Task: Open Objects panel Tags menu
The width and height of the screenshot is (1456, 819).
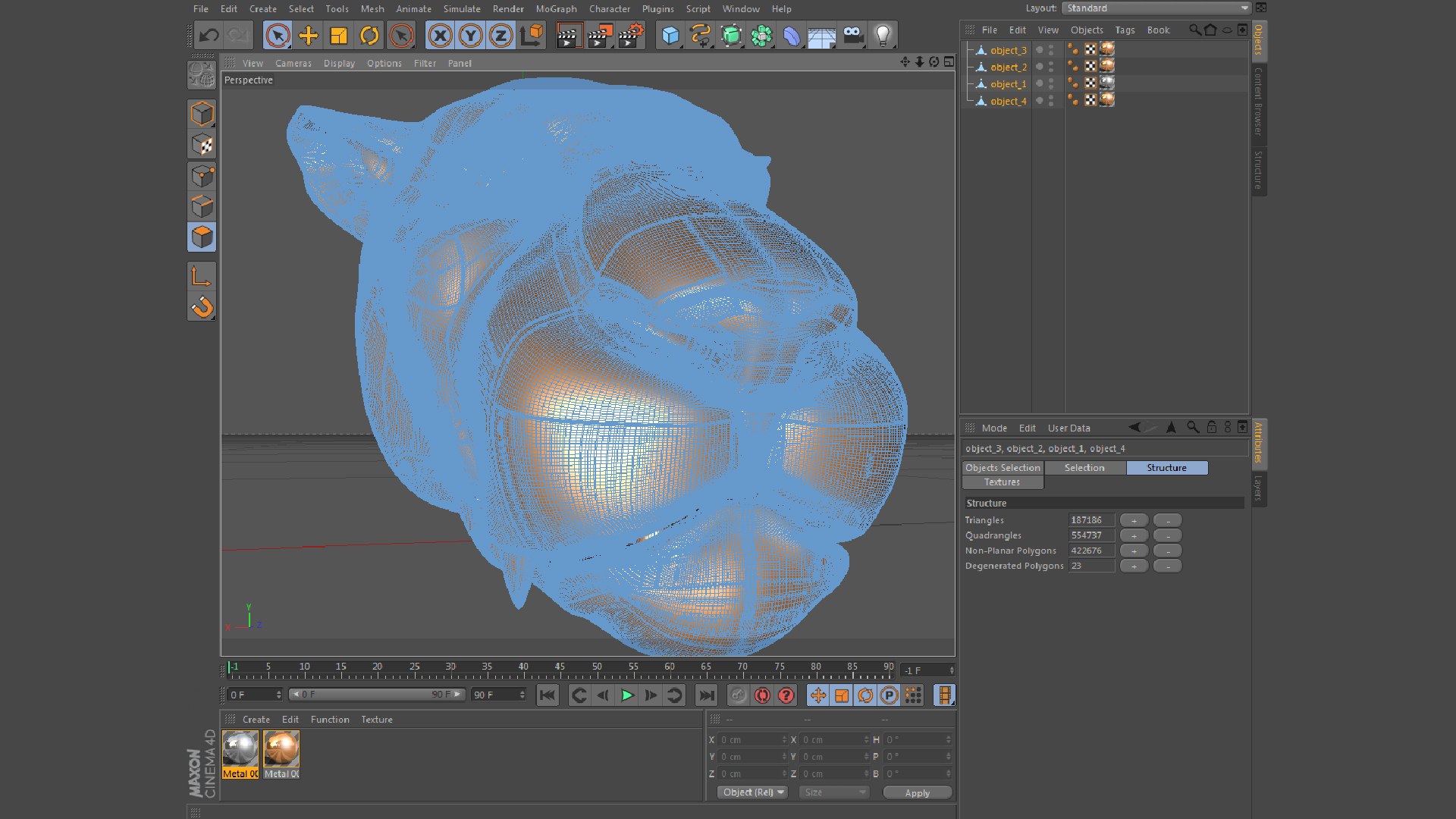Action: 1125,30
